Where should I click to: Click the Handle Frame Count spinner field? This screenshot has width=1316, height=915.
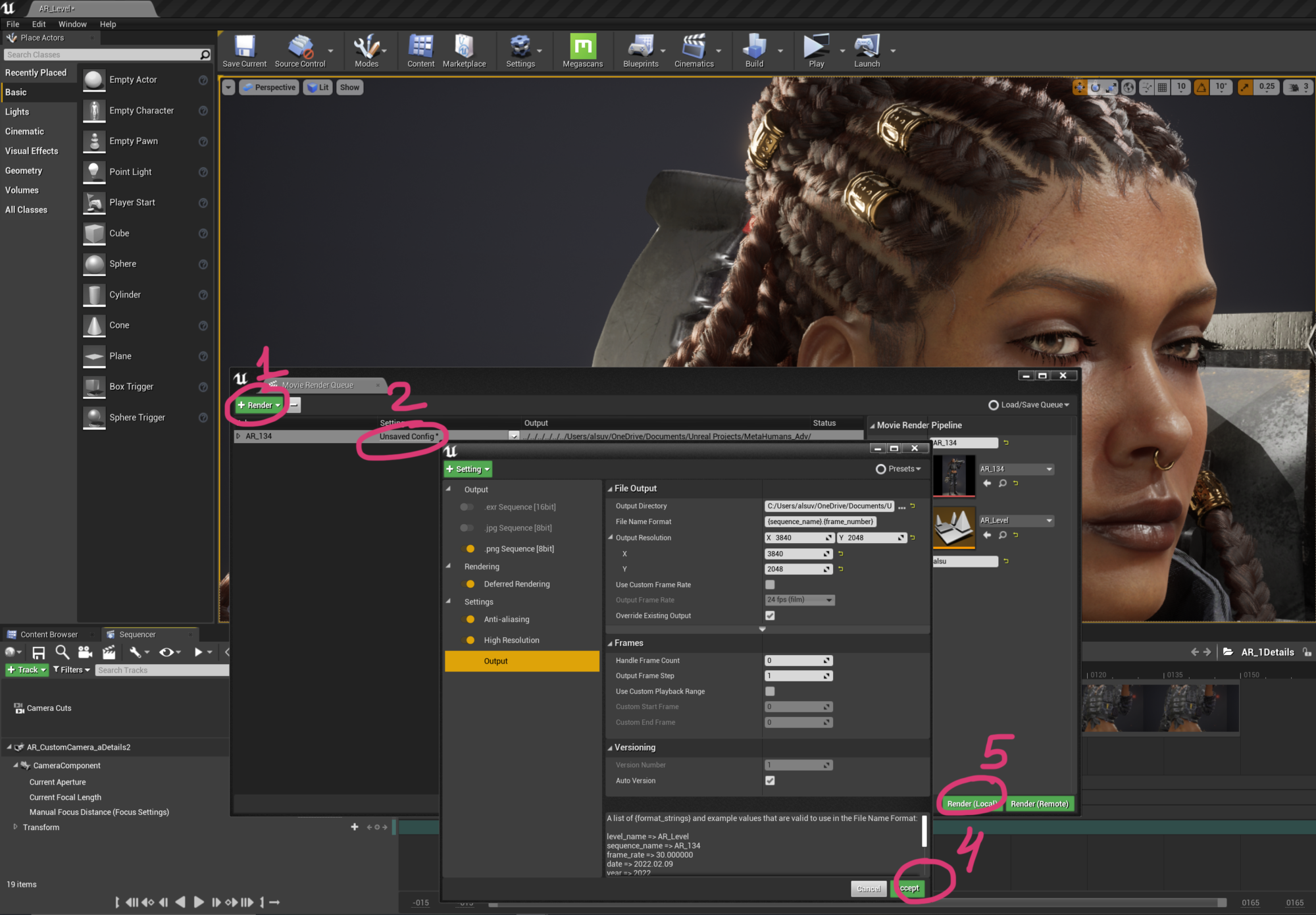tap(797, 660)
